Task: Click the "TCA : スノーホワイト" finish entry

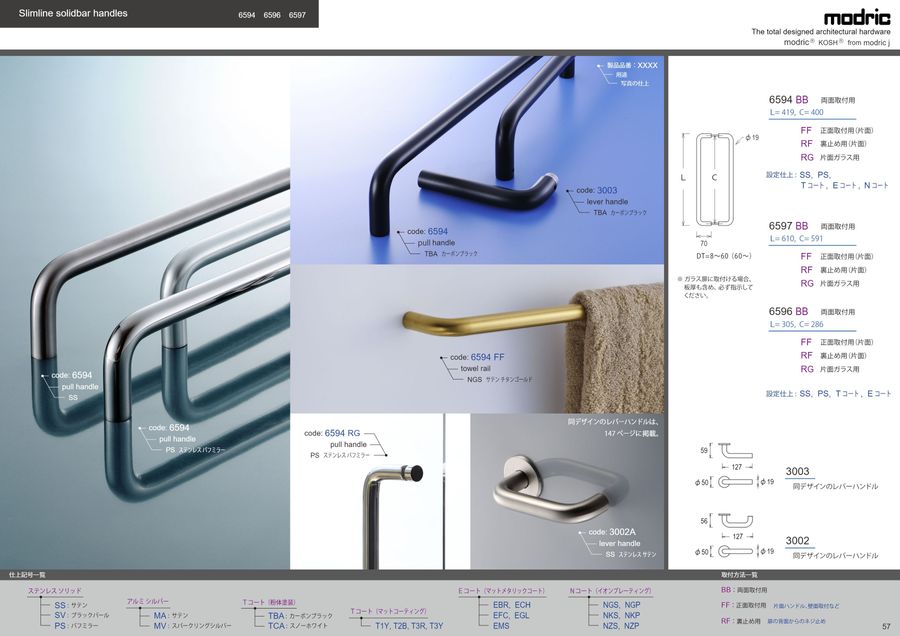Action: click(298, 626)
